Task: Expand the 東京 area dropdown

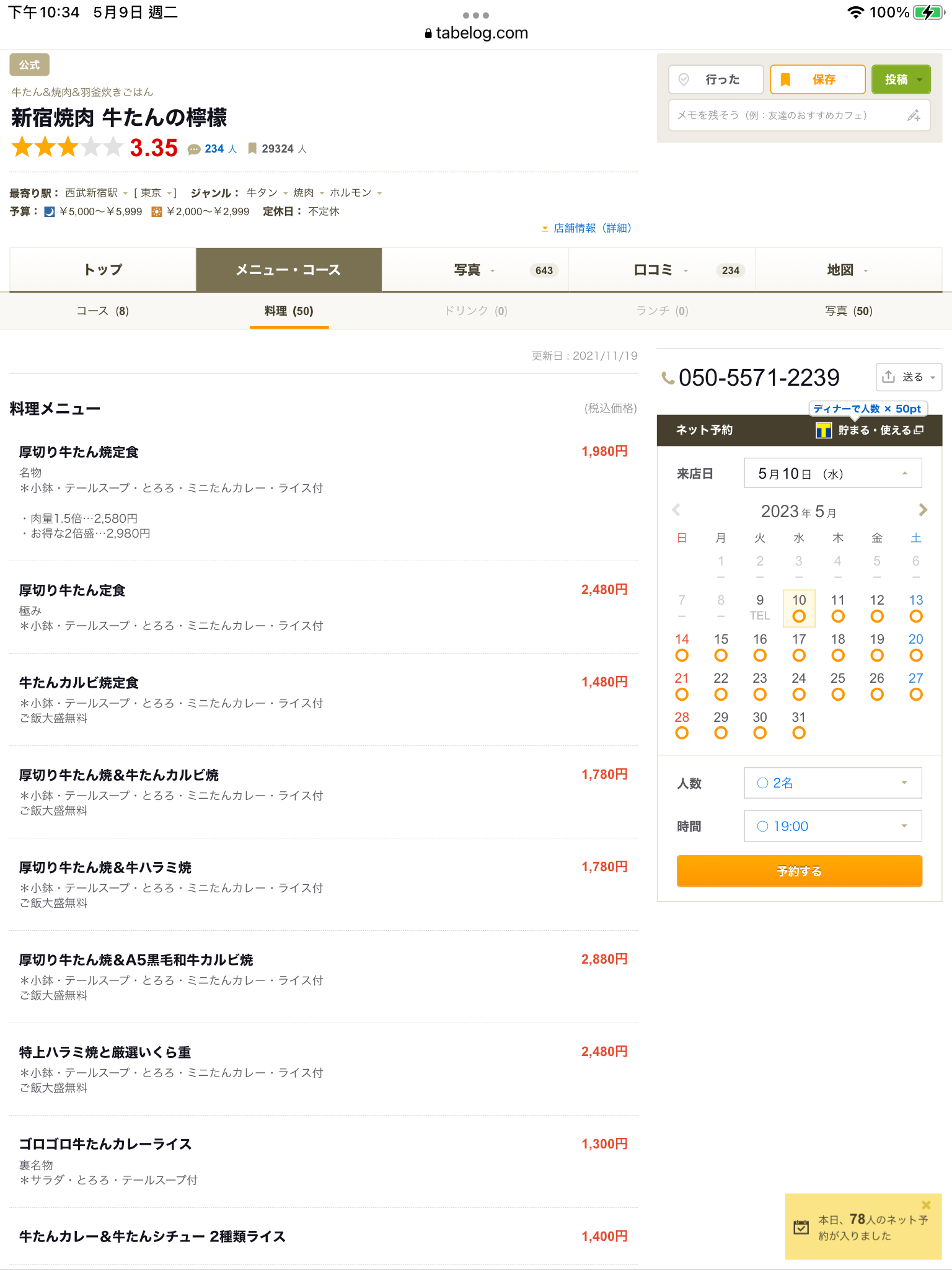Action: click(x=169, y=193)
